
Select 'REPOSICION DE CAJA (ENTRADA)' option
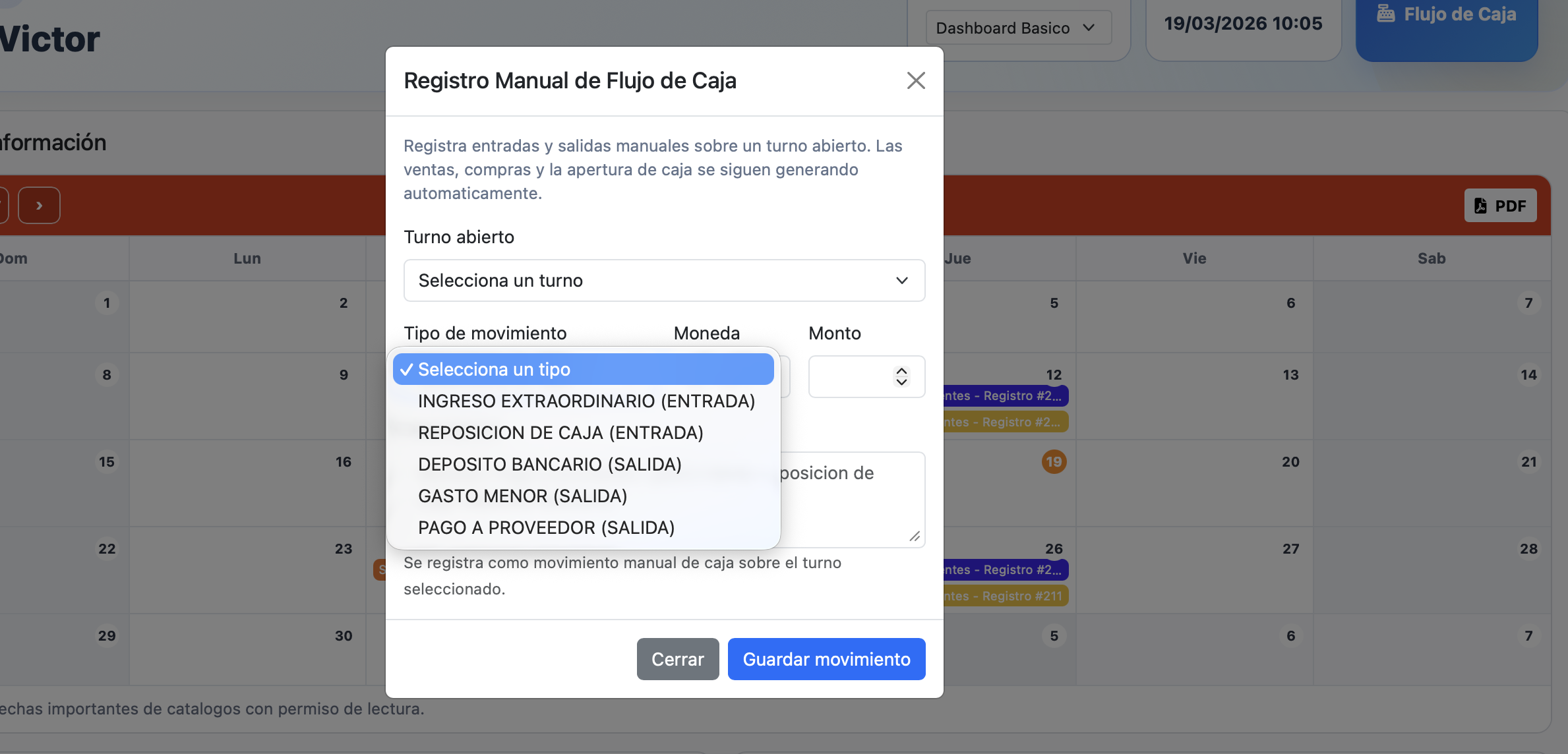click(x=560, y=432)
